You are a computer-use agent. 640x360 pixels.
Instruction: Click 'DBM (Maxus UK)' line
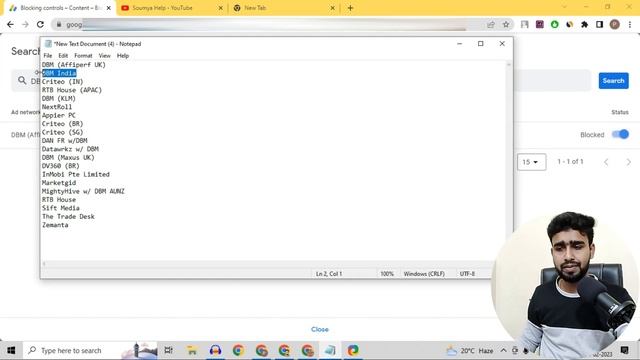pyautogui.click(x=68, y=158)
